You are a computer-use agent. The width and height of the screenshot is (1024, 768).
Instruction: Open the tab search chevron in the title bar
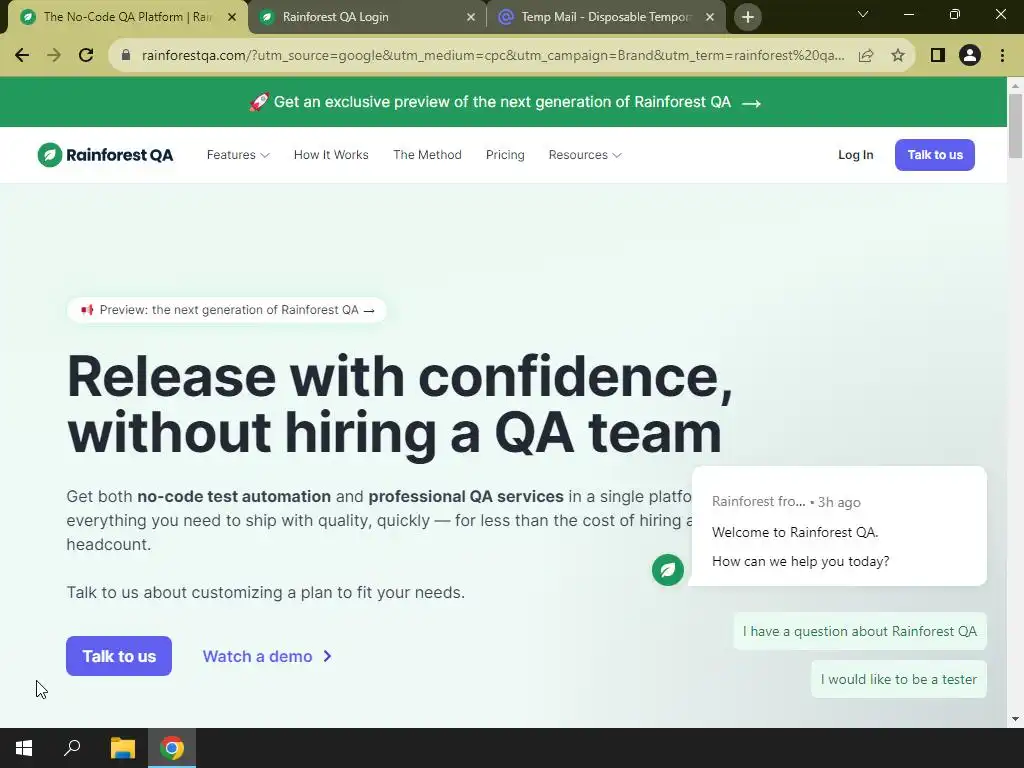(x=863, y=14)
